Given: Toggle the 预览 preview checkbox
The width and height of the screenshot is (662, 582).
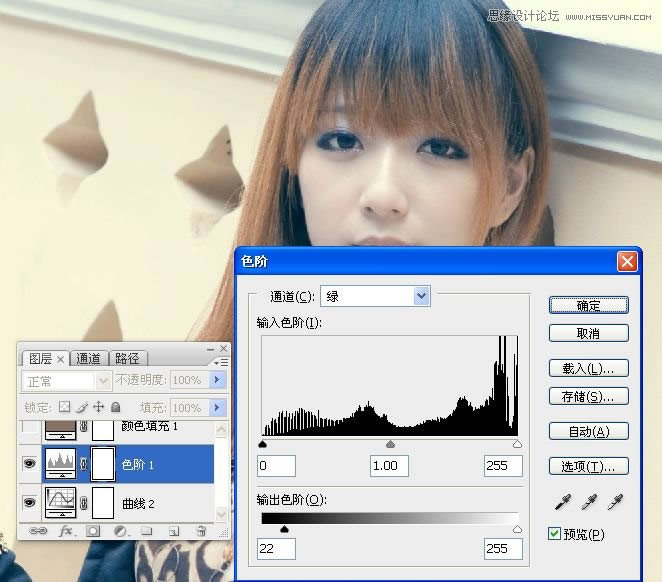Looking at the screenshot, I should click(555, 534).
